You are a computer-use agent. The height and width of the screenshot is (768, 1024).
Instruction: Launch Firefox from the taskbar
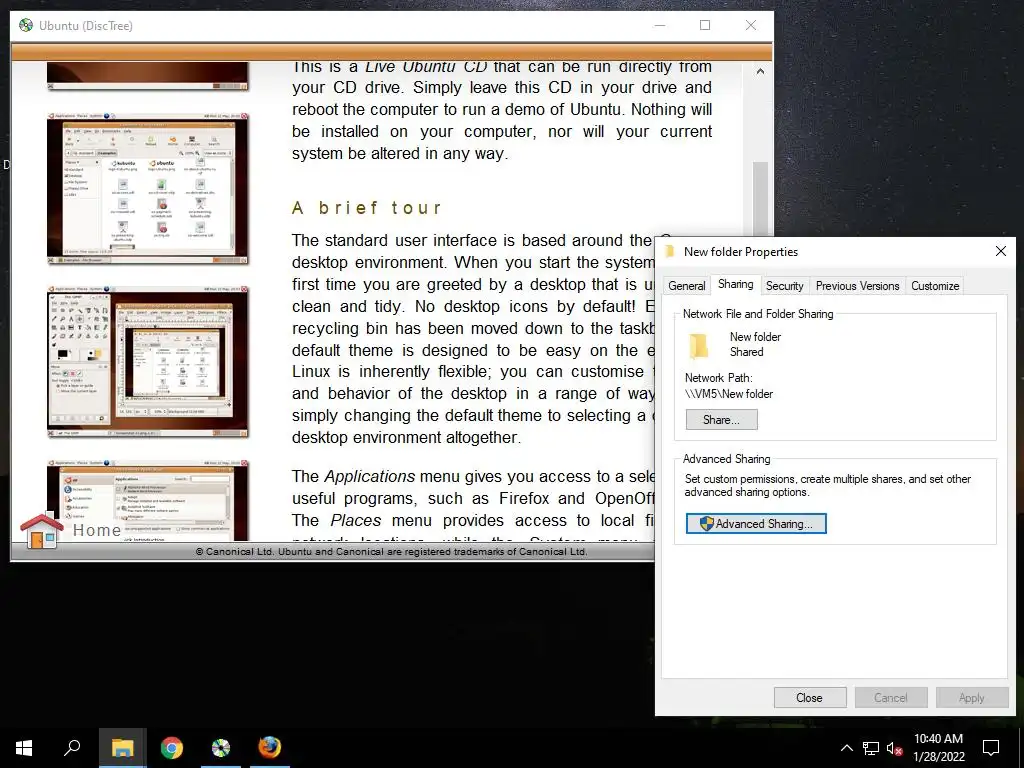[270, 747]
